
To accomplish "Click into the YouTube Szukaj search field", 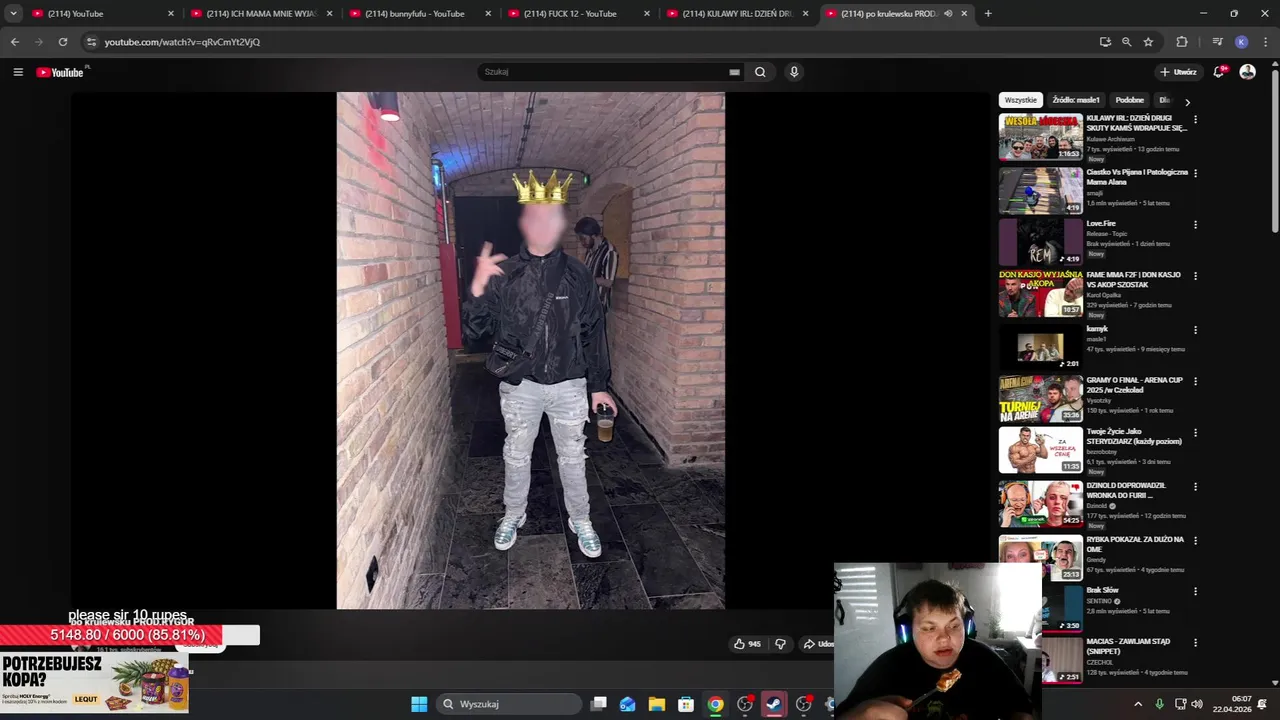I will coord(605,72).
